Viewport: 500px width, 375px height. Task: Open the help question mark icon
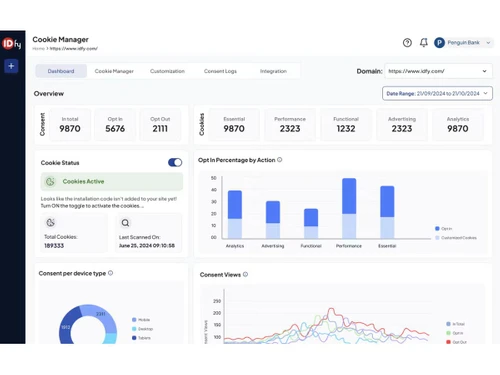[x=407, y=43]
